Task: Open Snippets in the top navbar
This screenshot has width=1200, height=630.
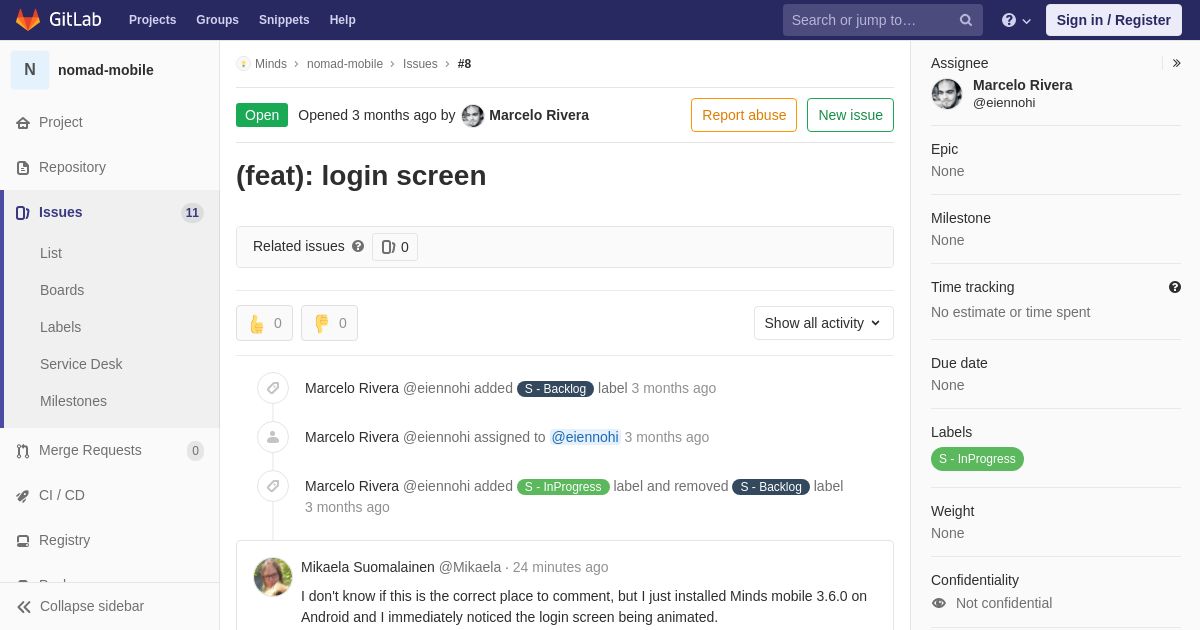Action: tap(284, 20)
